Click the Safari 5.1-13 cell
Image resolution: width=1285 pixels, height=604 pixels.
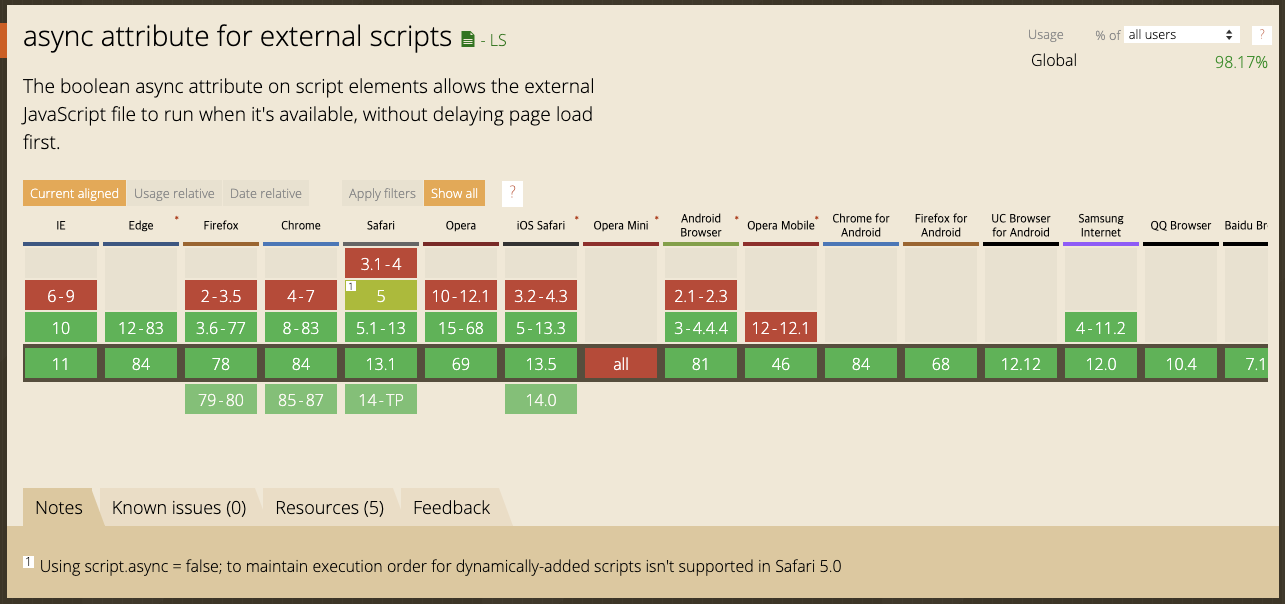[x=381, y=328]
